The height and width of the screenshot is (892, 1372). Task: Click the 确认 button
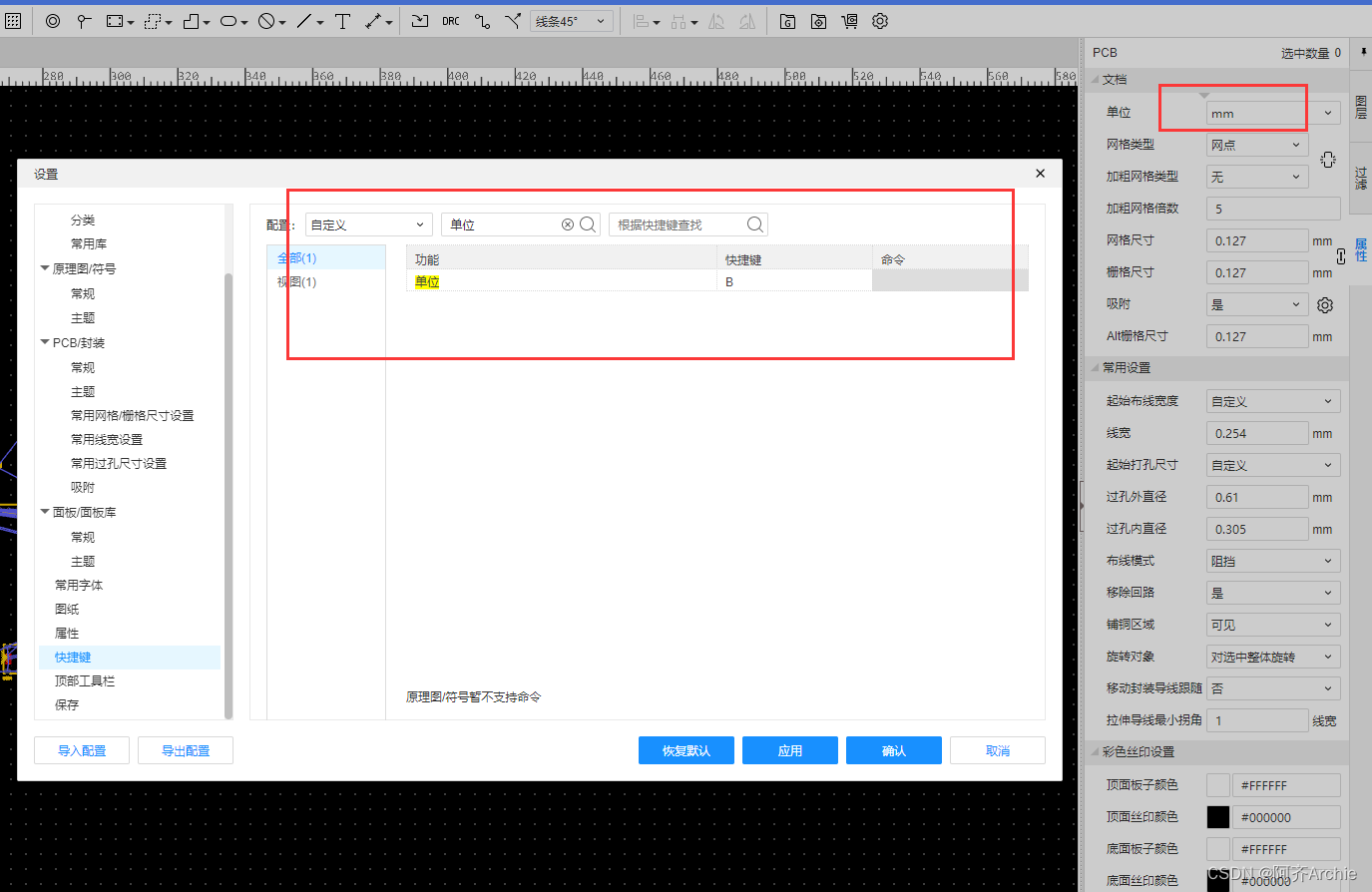pyautogui.click(x=894, y=750)
